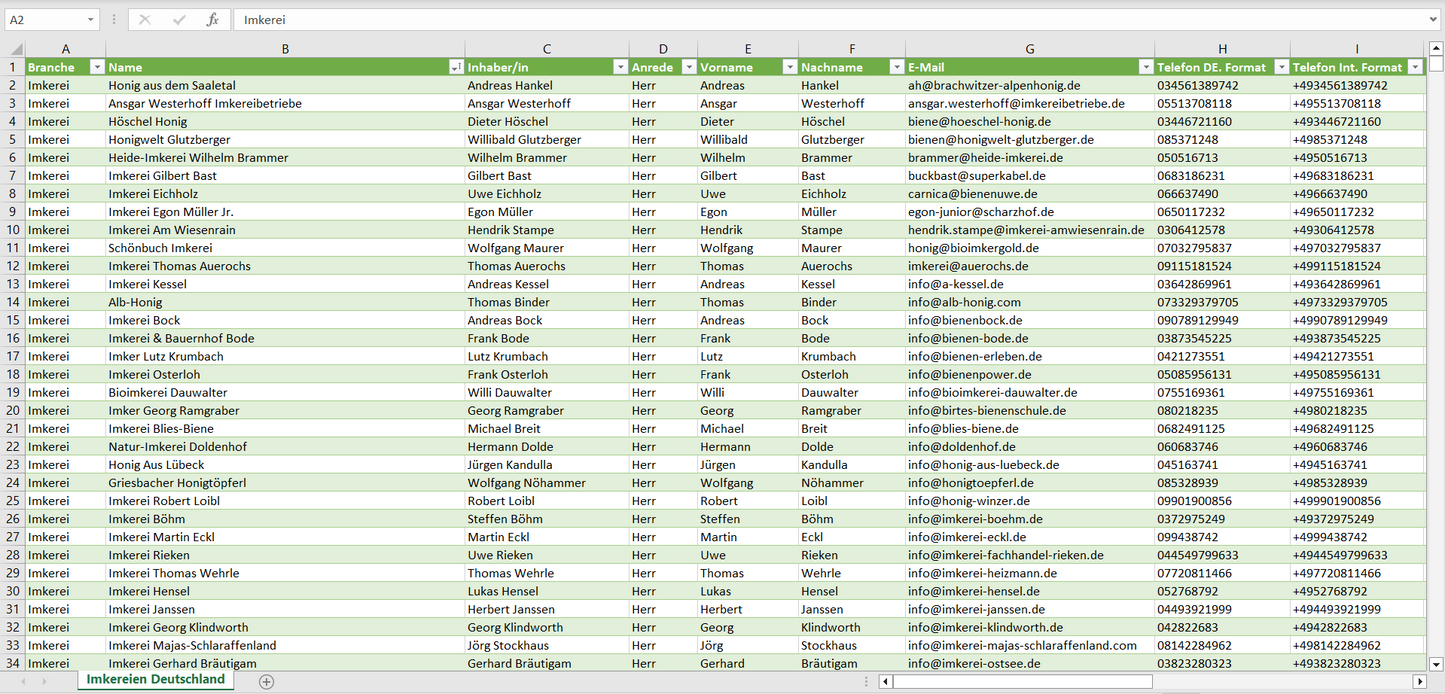Expand the Name Box dropdown arrow
1445x694 pixels.
[x=90, y=20]
